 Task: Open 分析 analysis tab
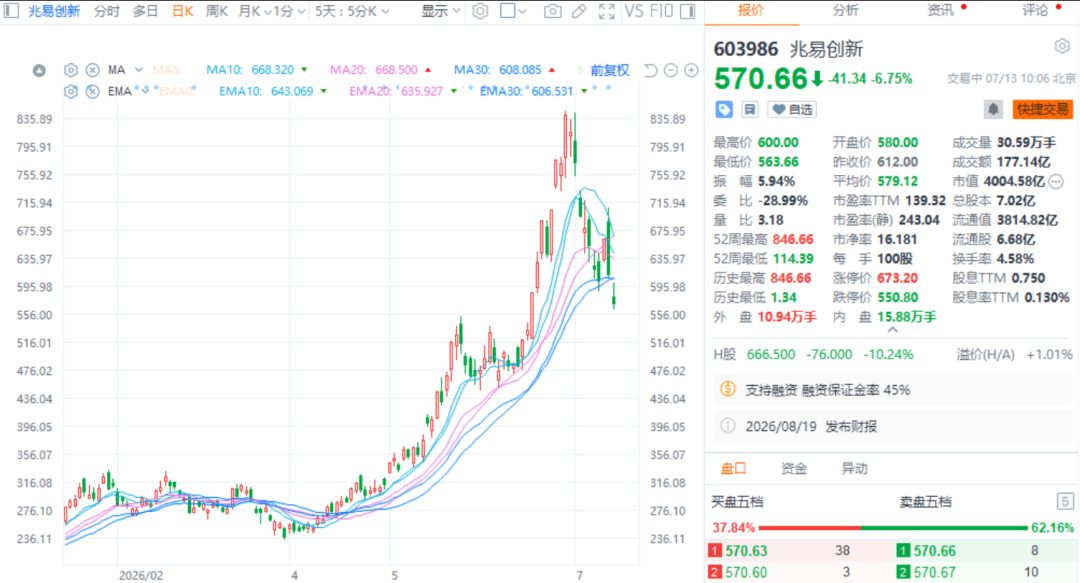pyautogui.click(x=845, y=10)
